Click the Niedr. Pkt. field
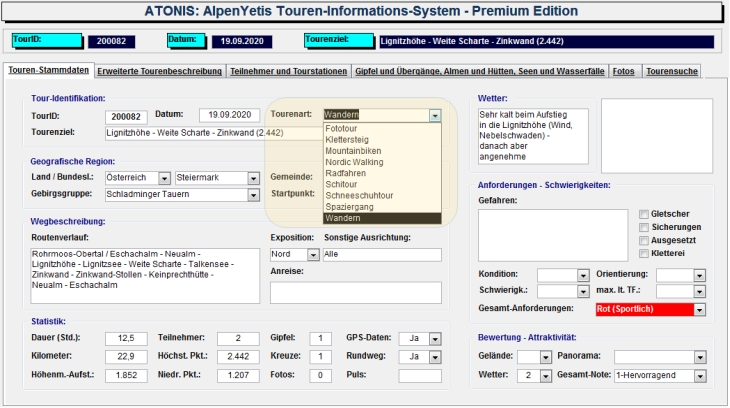The image size is (730, 408). pos(238,375)
